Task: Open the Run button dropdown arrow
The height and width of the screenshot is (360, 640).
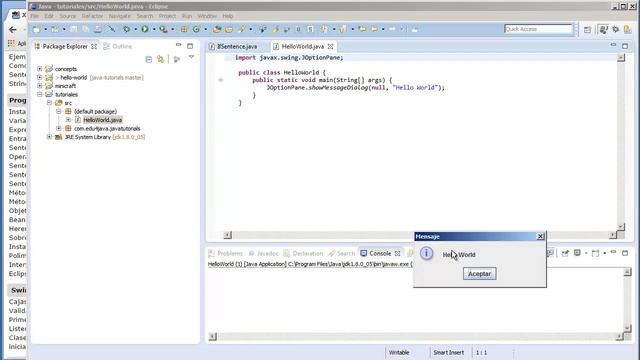Action: (154, 29)
